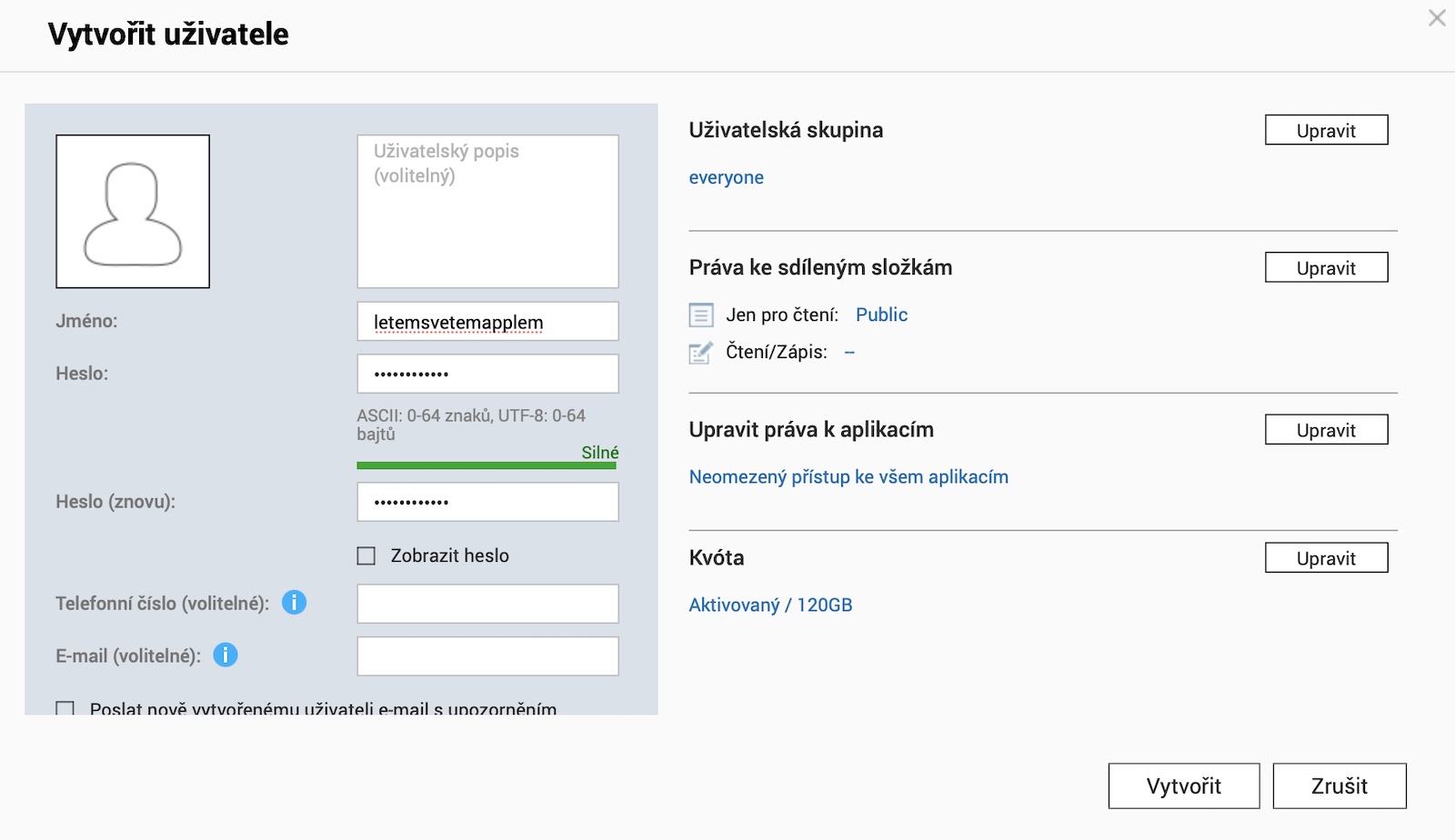Screen dimensions: 1455x840
Task: Enable the Zobrazit heslo checkbox
Action: [366, 556]
